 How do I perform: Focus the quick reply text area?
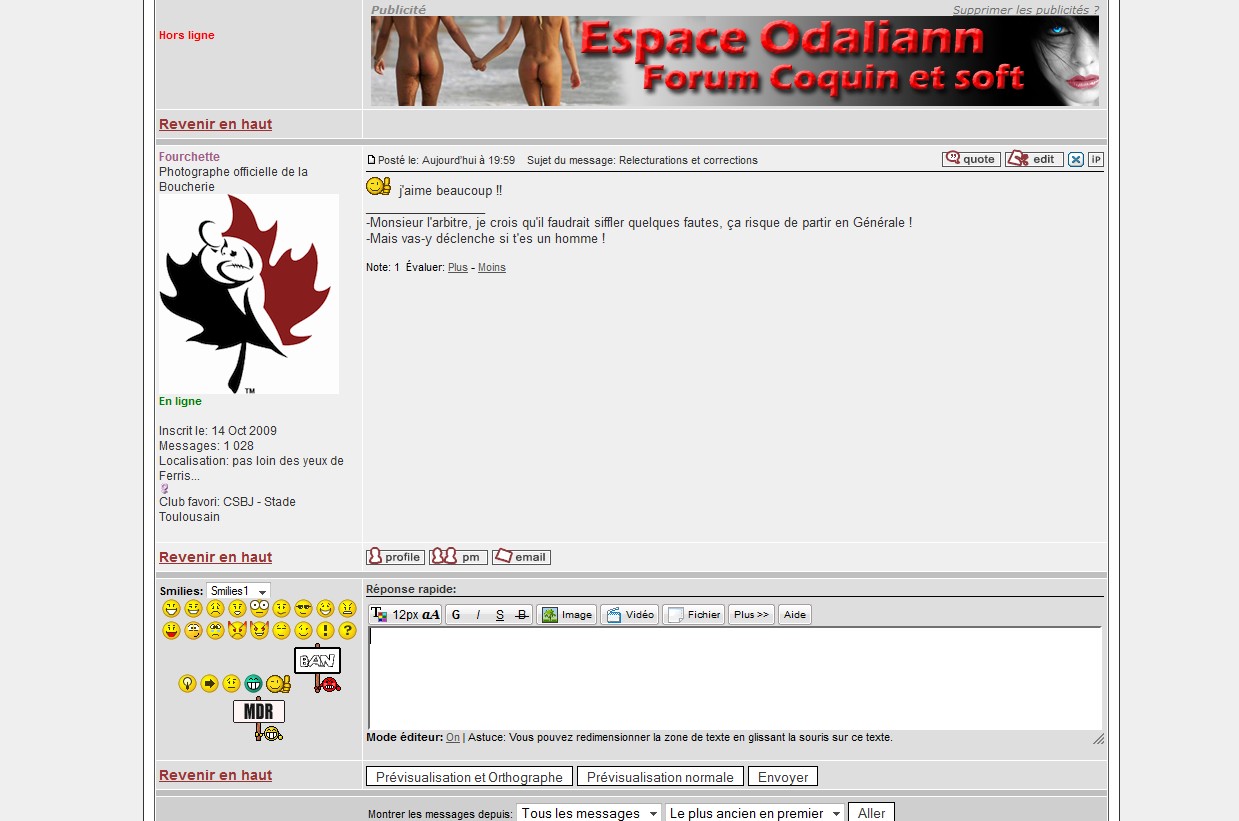click(735, 678)
